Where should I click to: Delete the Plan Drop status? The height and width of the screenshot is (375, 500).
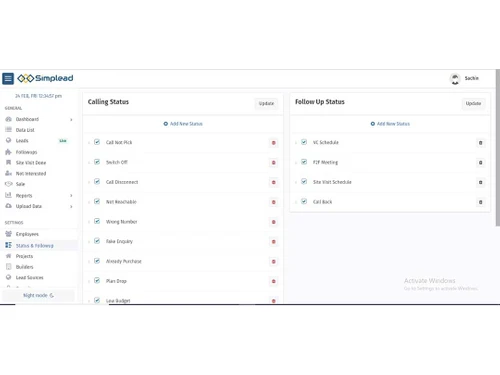(274, 281)
